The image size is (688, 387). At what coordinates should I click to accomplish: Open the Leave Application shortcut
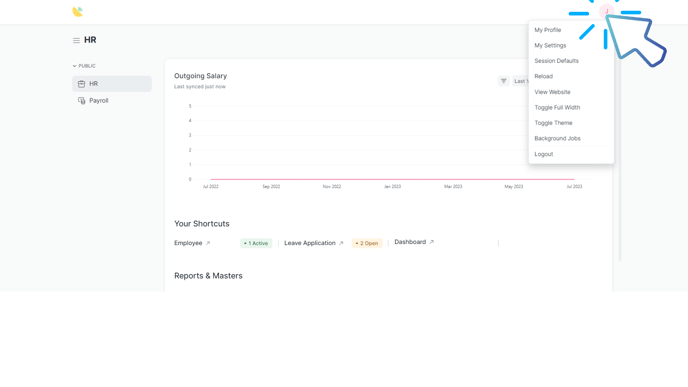tap(310, 243)
